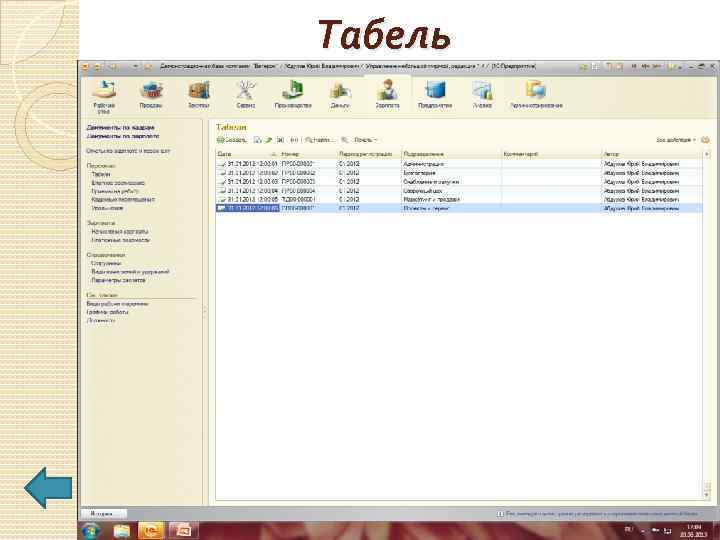This screenshot has width=720, height=540.
Task: Open Документы по зарплате link
Action: click(x=123, y=136)
